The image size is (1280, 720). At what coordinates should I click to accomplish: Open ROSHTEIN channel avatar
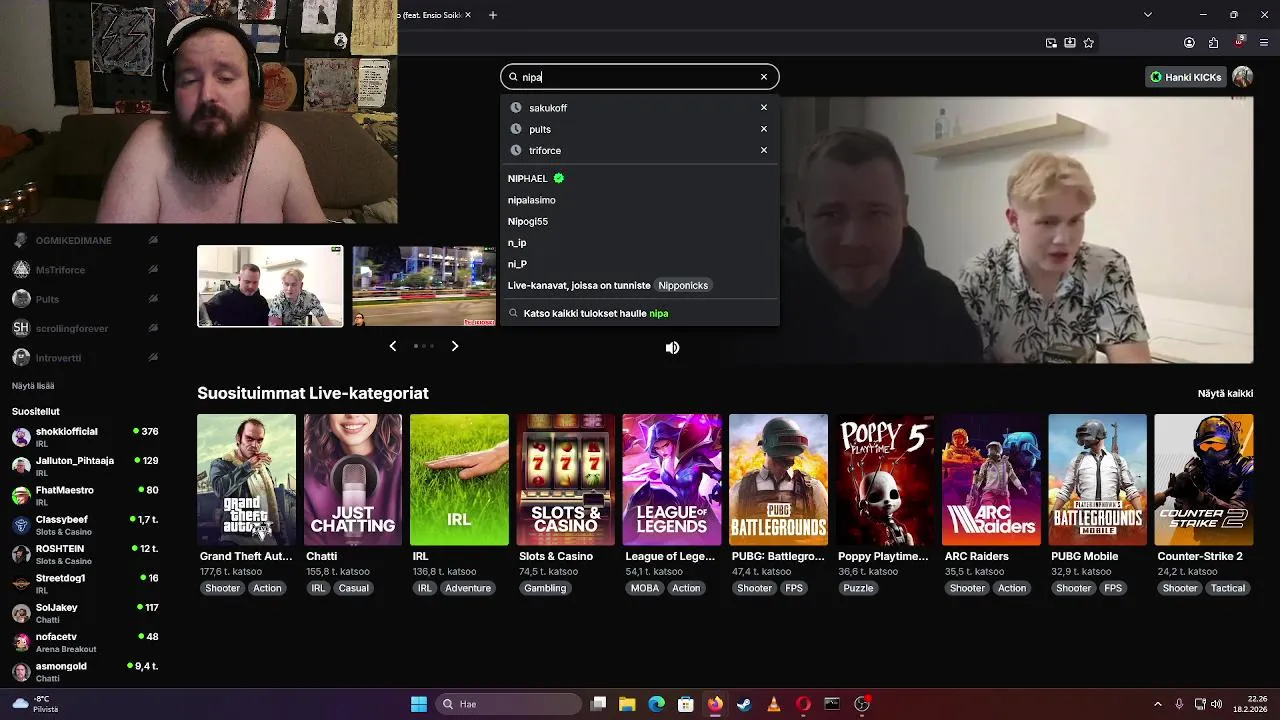tap(21, 554)
